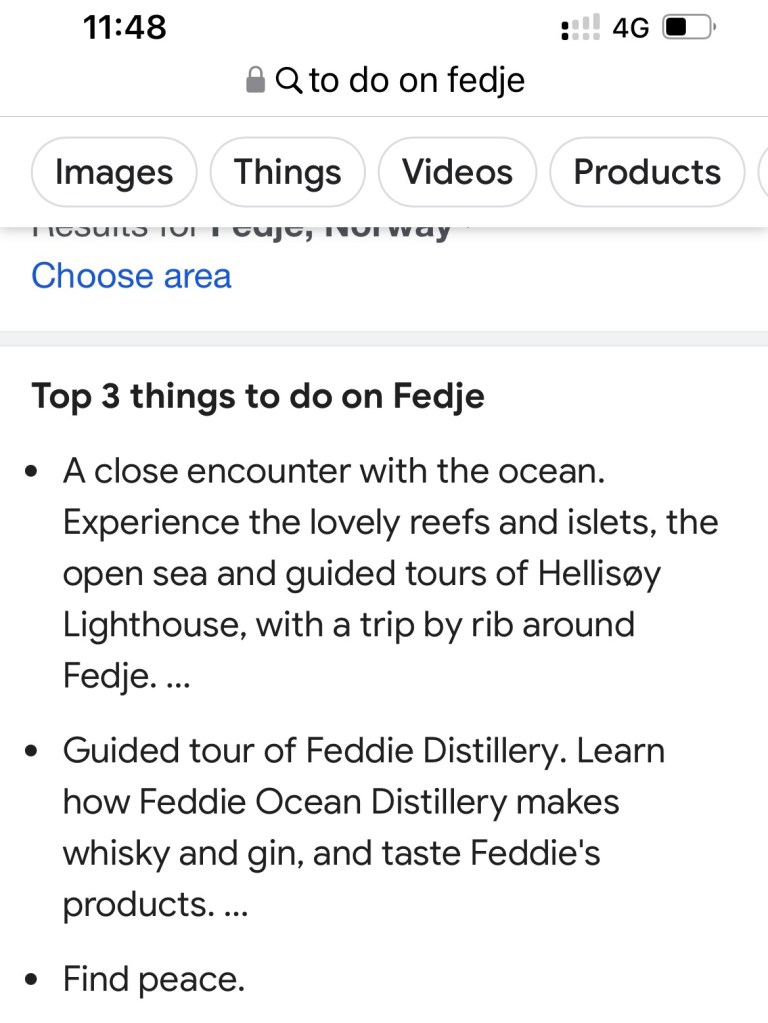Expand the ellipsis after "products."

click(x=231, y=905)
